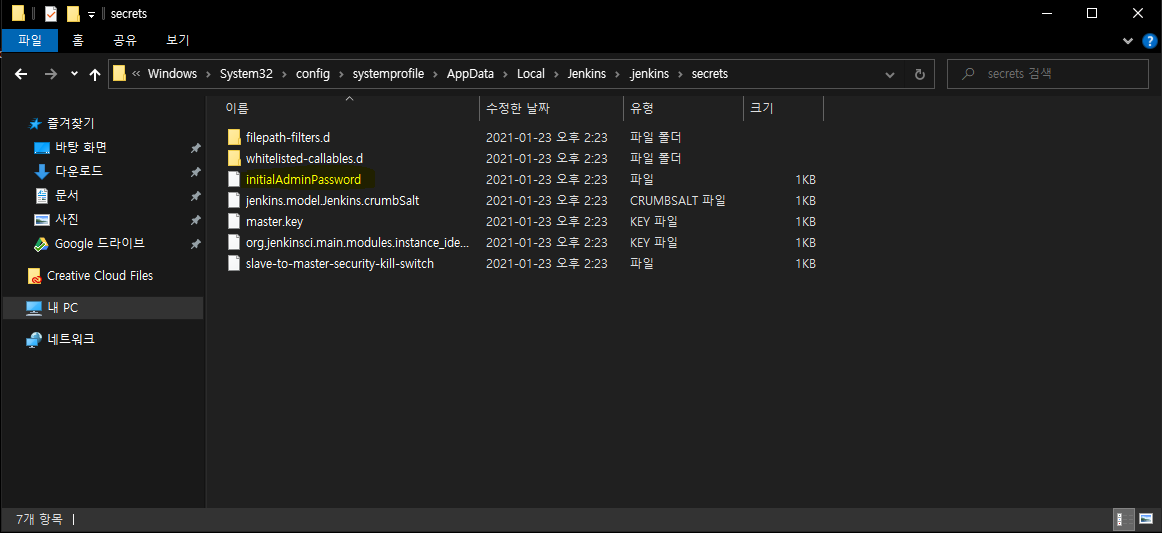
Task: Open Help via the question mark icon
Action: (x=1149, y=40)
